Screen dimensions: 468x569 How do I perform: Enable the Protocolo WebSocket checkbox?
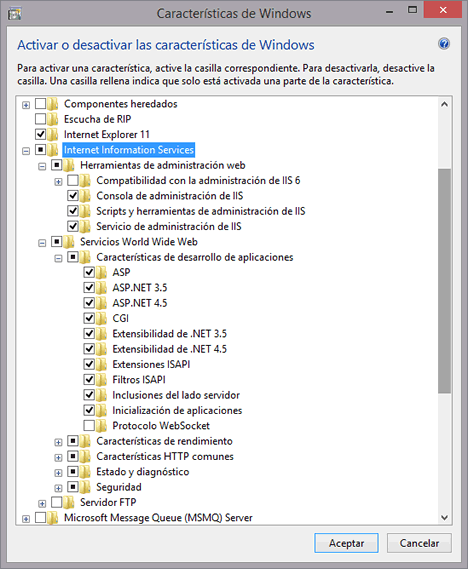pos(89,425)
